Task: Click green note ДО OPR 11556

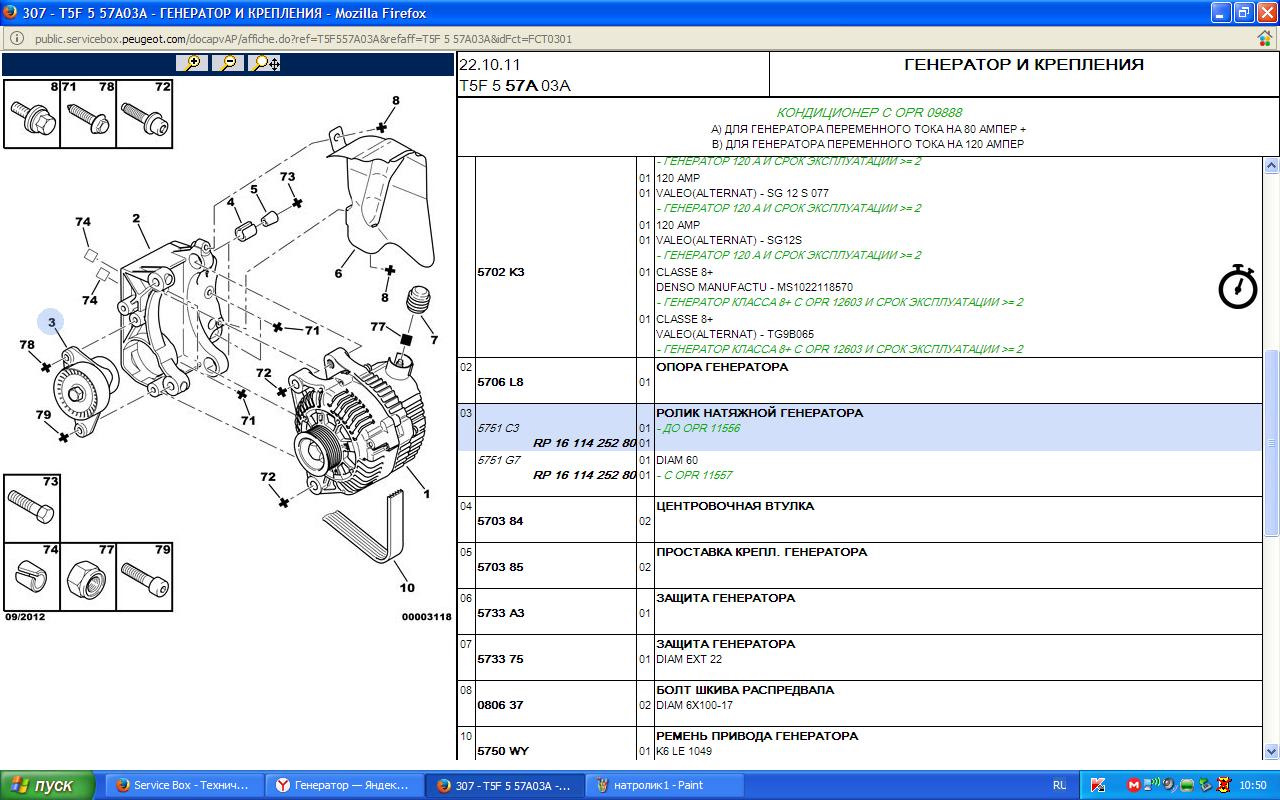Action: click(698, 428)
